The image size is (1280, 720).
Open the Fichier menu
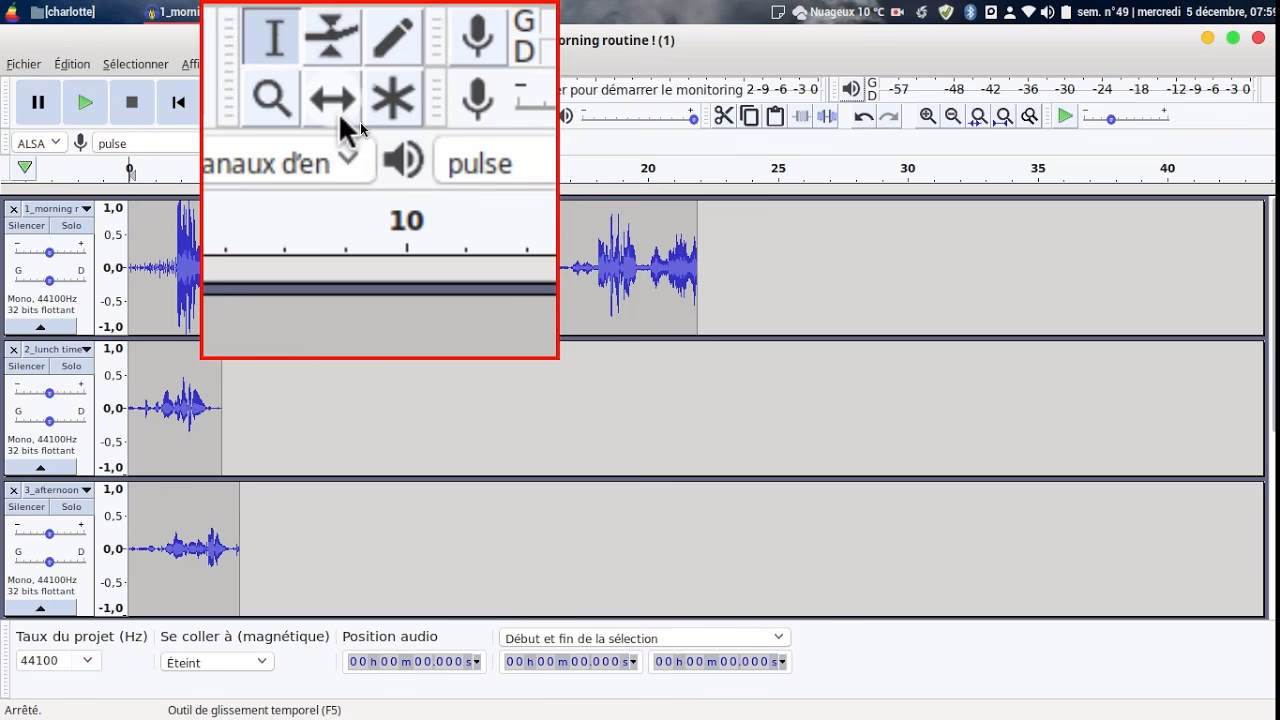[x=23, y=63]
